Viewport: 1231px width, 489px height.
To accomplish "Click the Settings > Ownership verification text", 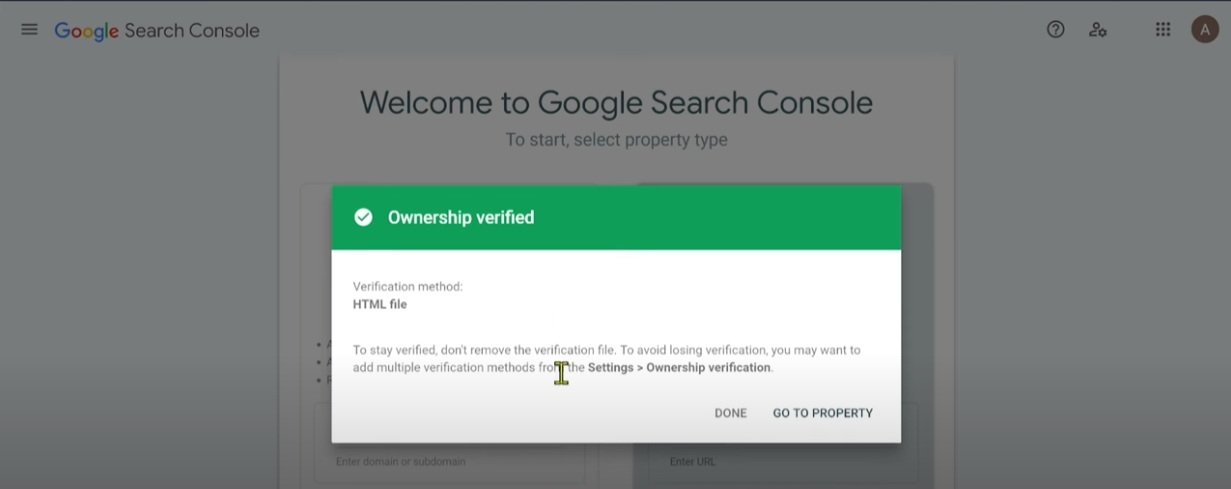I will click(x=679, y=368).
